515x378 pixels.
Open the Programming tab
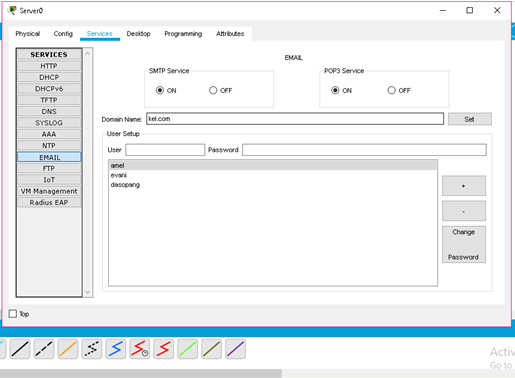pos(183,34)
